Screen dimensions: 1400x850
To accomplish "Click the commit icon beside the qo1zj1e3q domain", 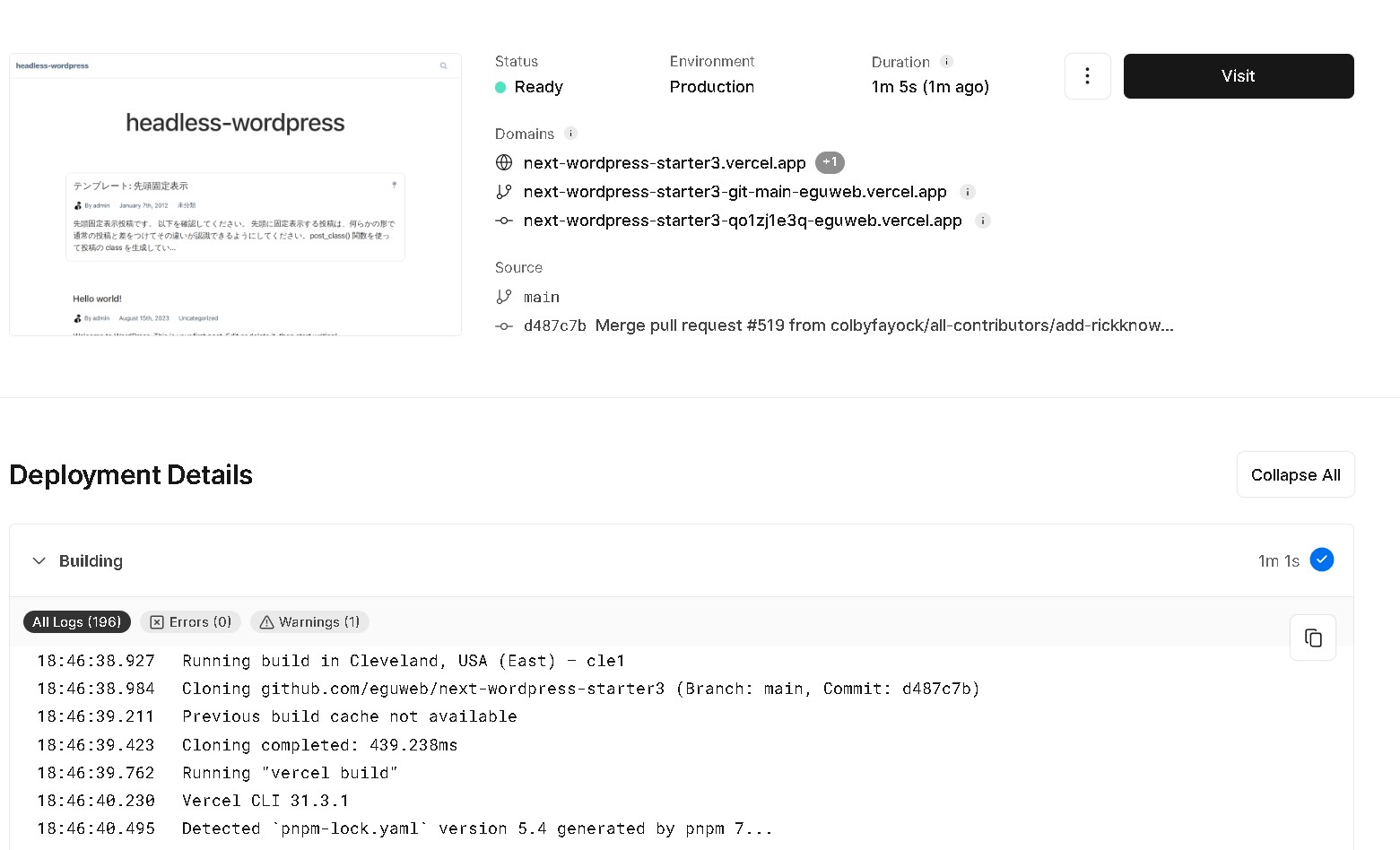I will tap(504, 220).
